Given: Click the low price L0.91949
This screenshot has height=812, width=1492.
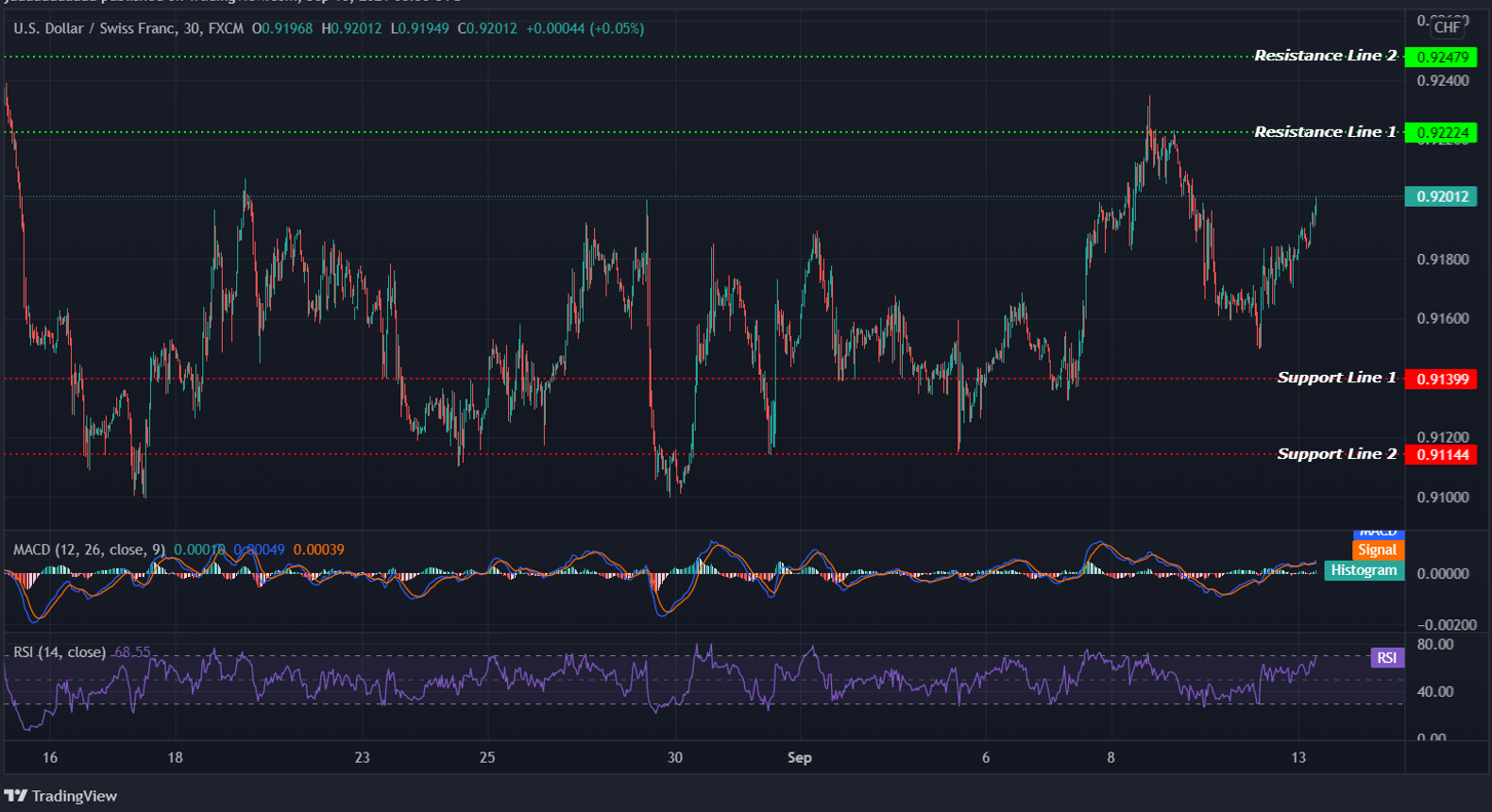Looking at the screenshot, I should coord(419,28).
